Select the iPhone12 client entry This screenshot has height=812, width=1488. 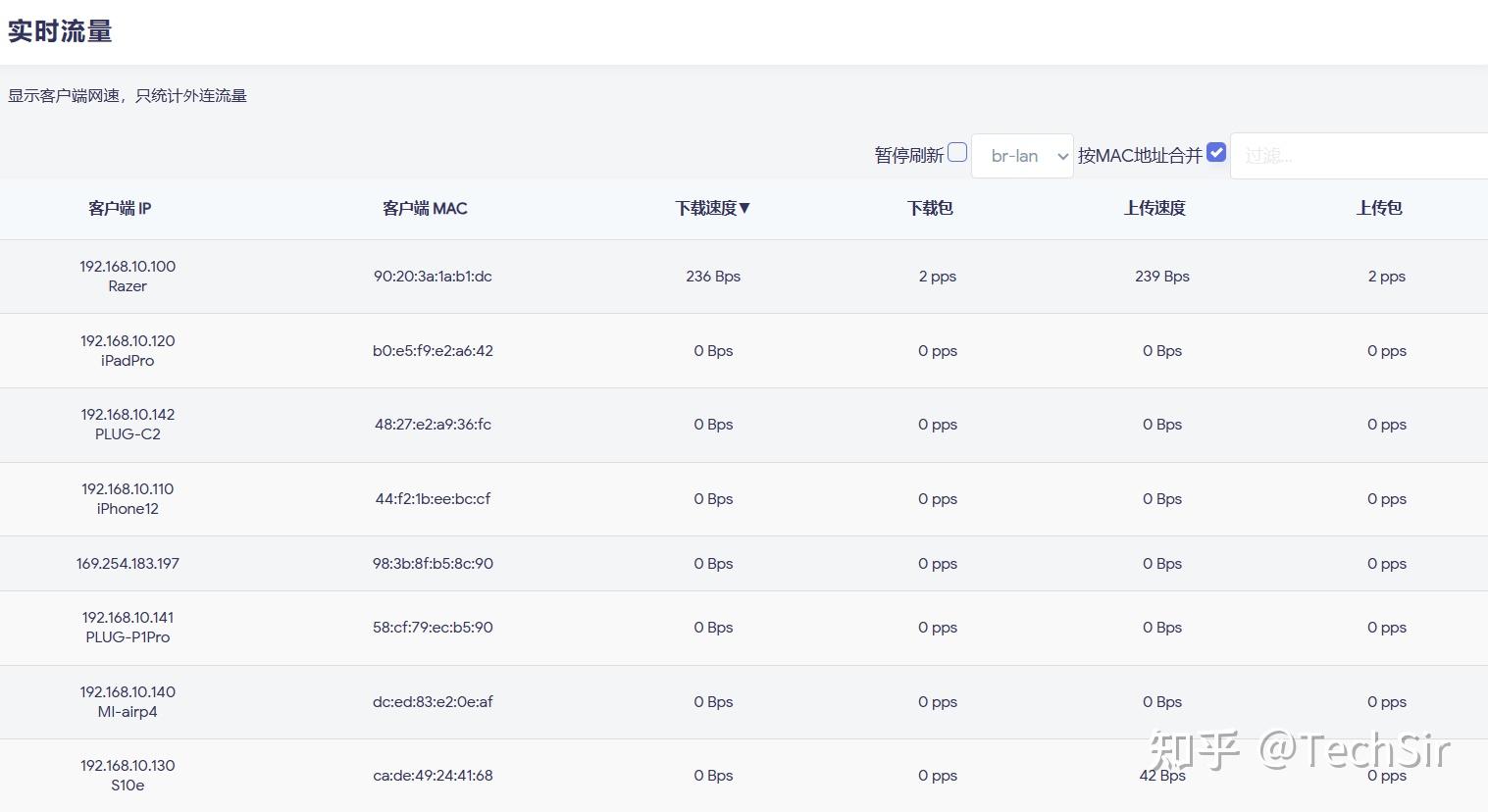128,499
